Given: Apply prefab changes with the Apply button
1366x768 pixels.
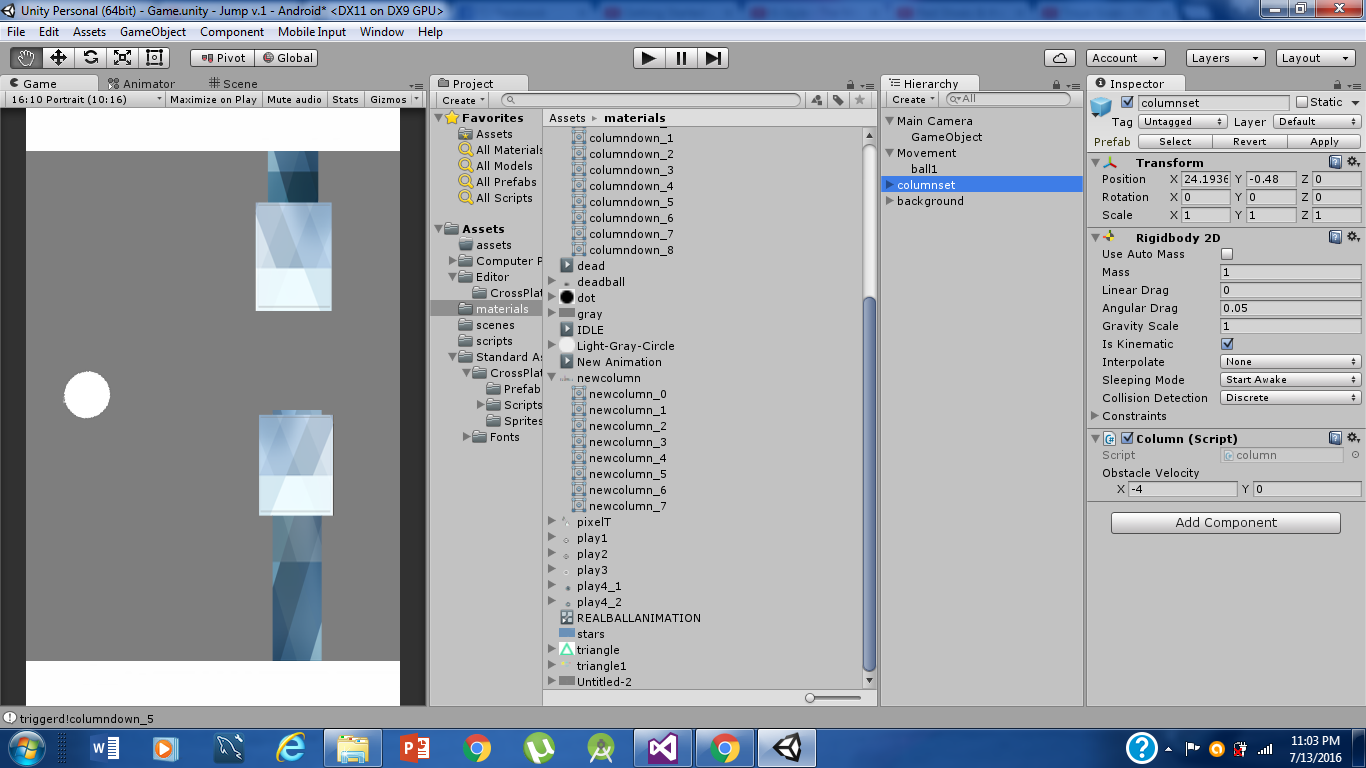Looking at the screenshot, I should point(1322,141).
